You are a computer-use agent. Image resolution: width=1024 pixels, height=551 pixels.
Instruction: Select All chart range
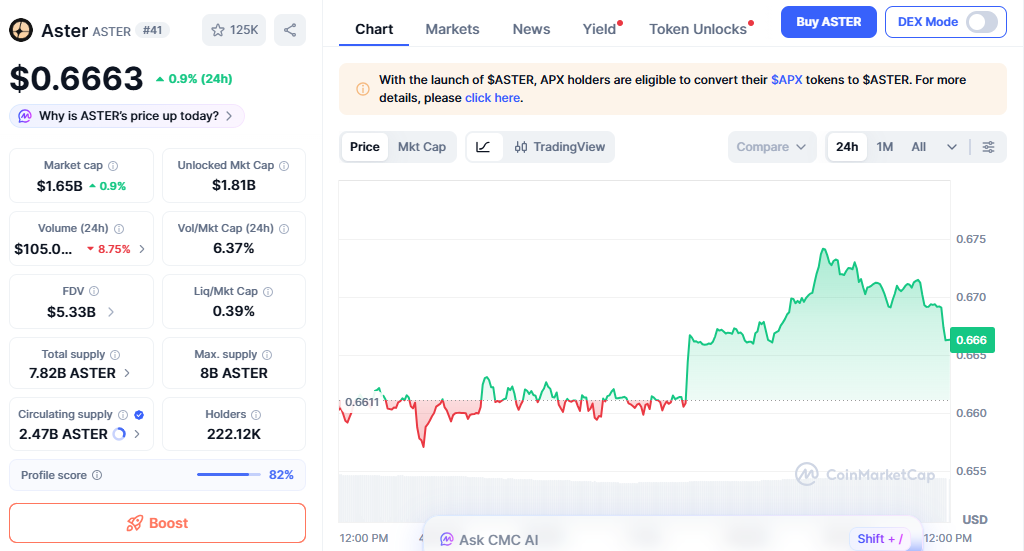point(919,147)
